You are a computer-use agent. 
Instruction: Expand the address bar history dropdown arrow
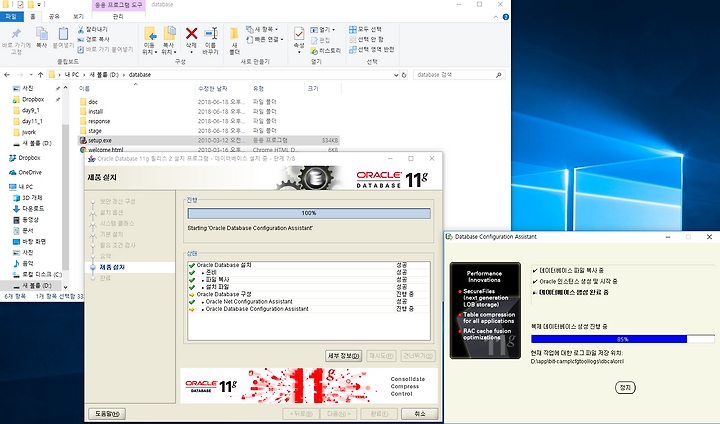click(x=396, y=75)
